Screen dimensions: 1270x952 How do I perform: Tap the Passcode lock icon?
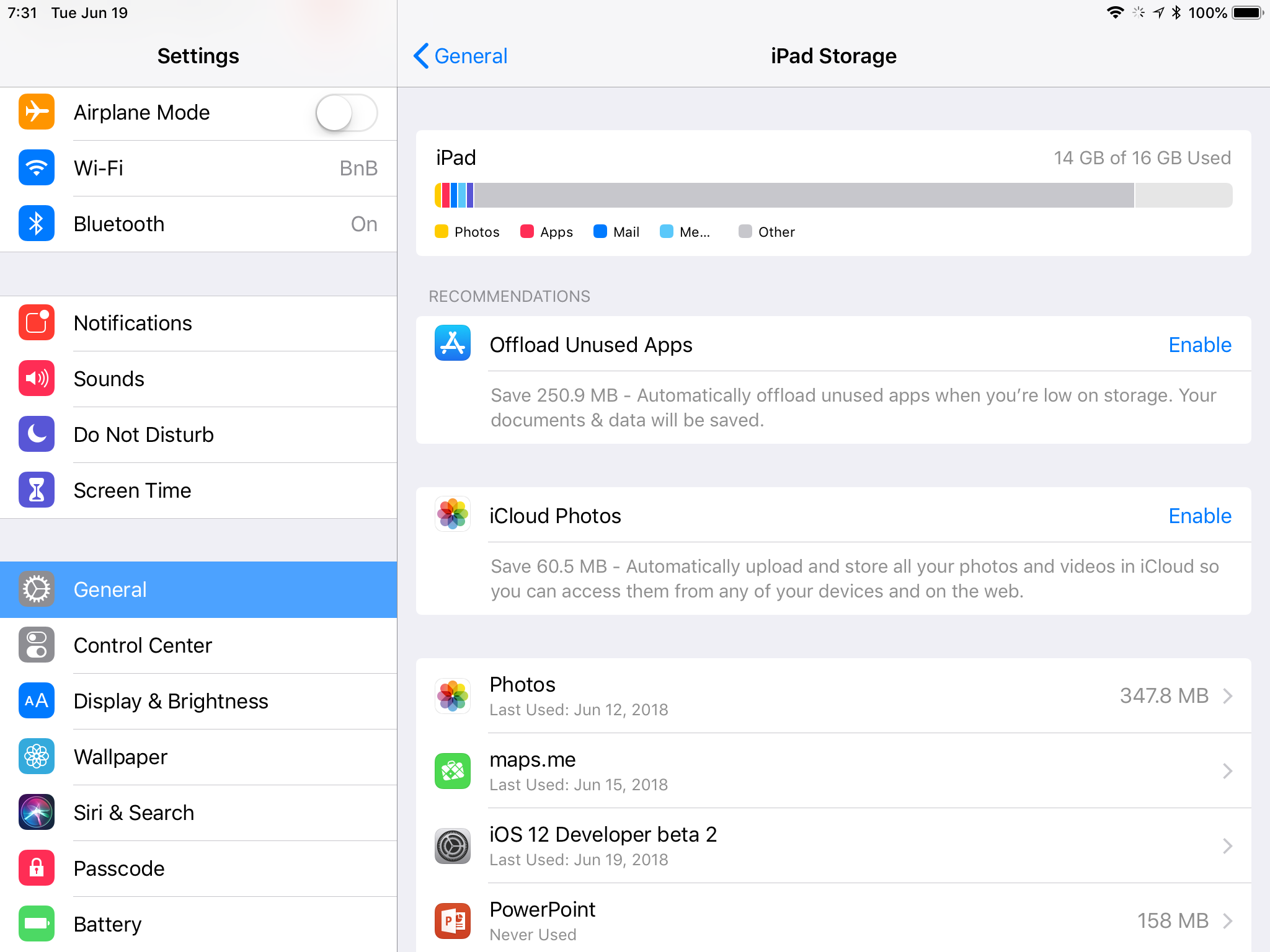click(37, 868)
